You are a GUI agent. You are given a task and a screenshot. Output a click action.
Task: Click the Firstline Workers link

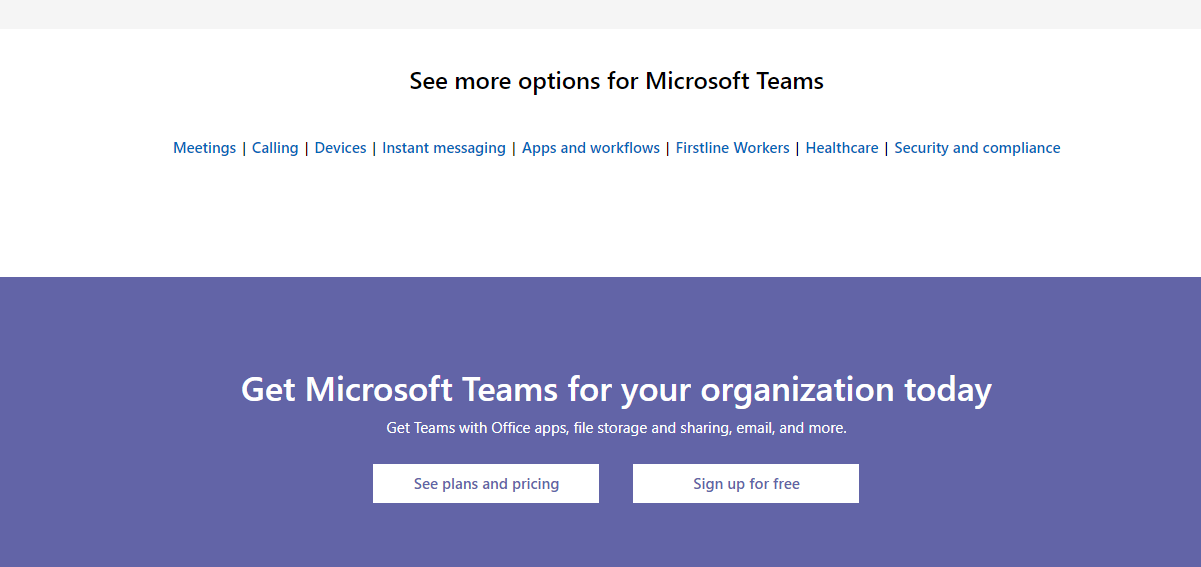732,148
